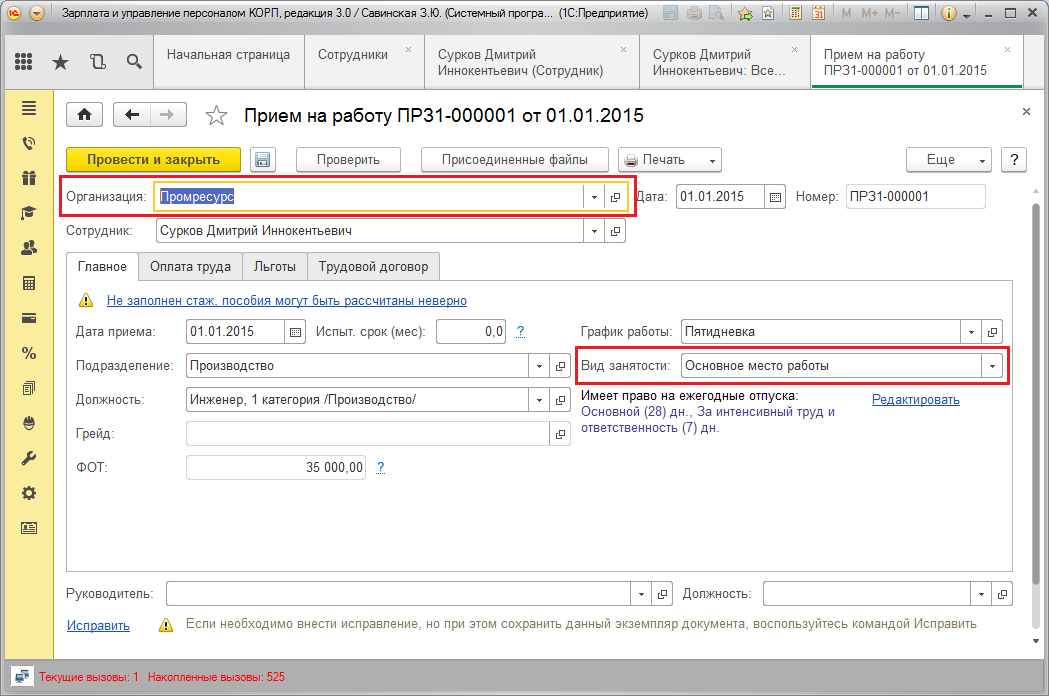
Task: Open the gift box section icon in sidebar
Action: pyautogui.click(x=29, y=177)
